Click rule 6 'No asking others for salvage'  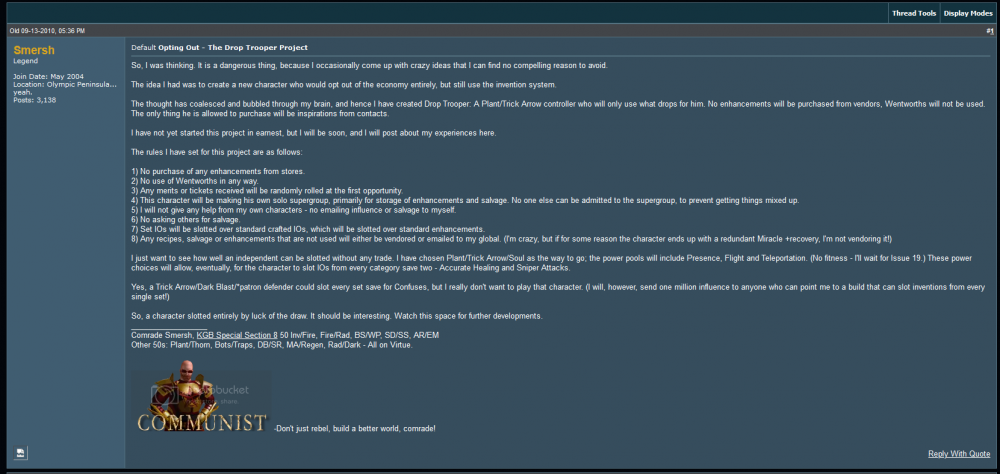tap(187, 217)
